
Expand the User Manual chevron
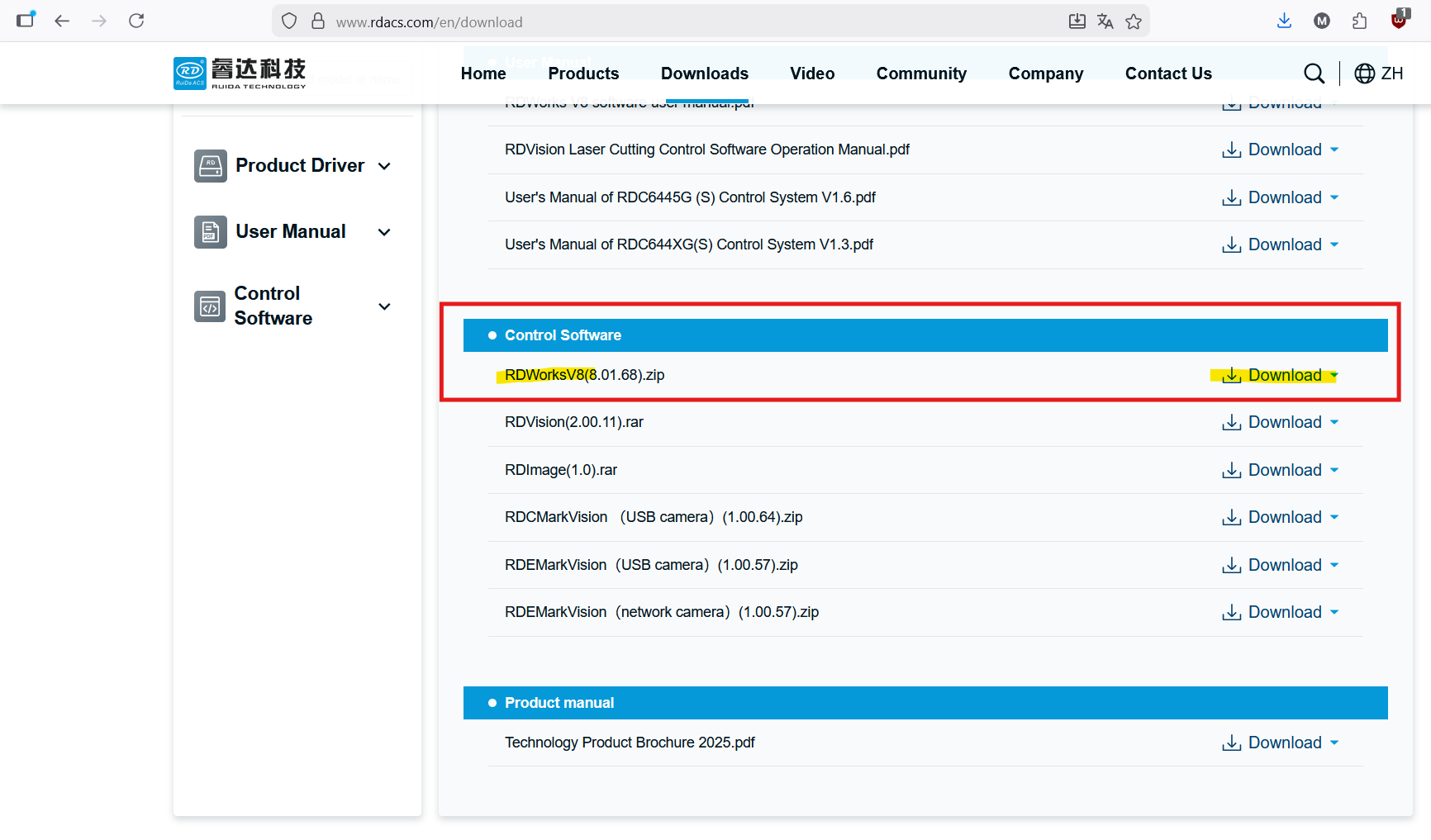pos(384,232)
